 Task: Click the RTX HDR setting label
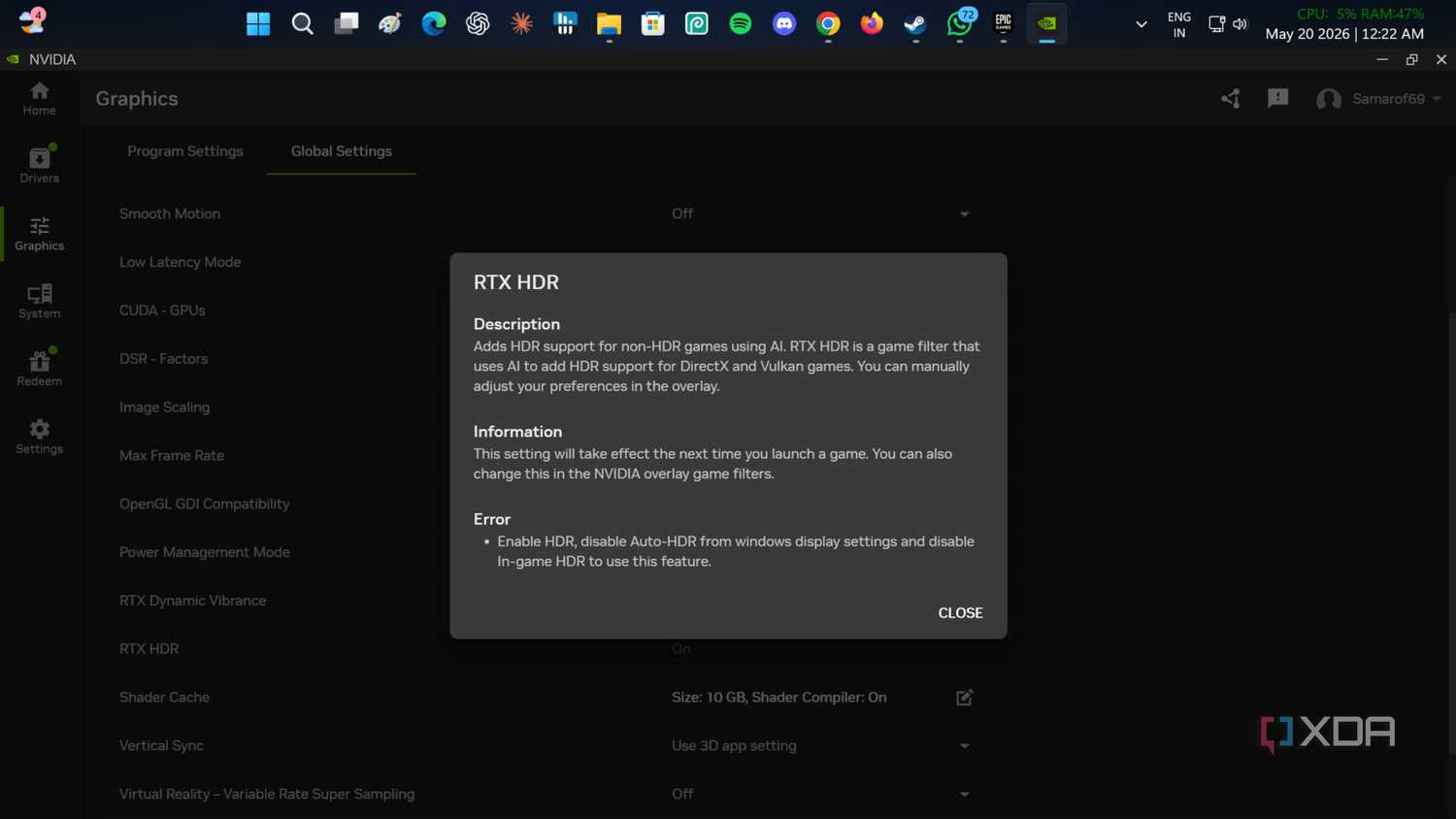[149, 649]
